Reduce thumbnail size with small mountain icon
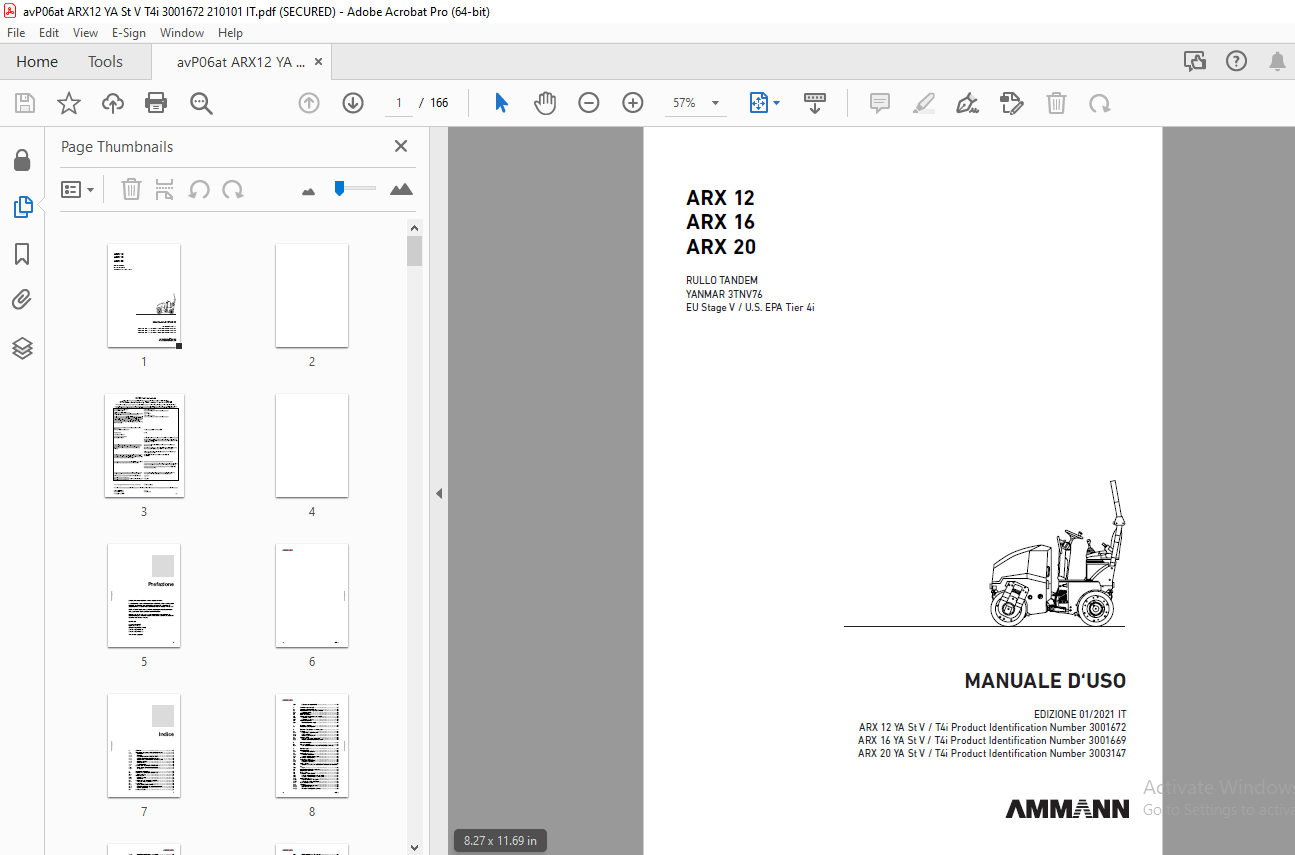This screenshot has width=1295, height=855. 308,190
